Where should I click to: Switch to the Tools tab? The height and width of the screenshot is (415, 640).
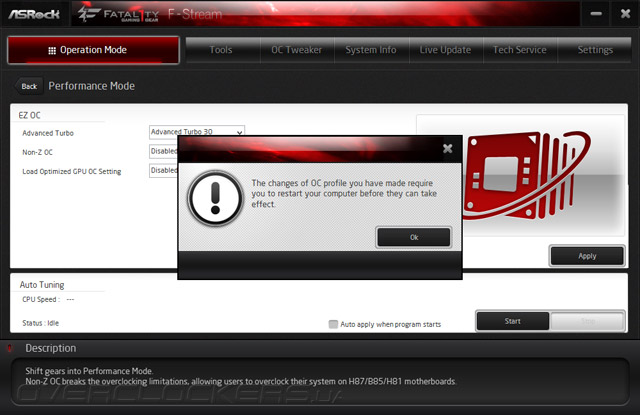pyautogui.click(x=221, y=50)
